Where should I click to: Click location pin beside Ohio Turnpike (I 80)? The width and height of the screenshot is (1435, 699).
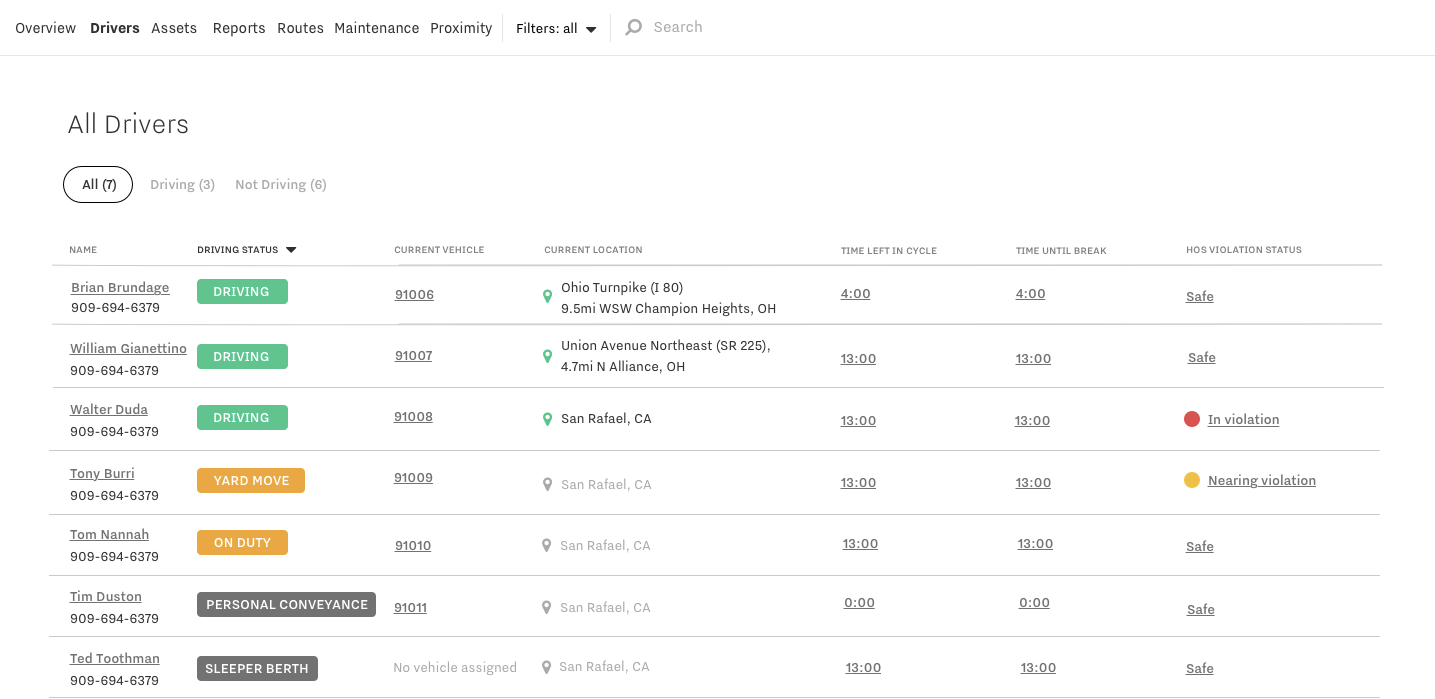coord(547,296)
